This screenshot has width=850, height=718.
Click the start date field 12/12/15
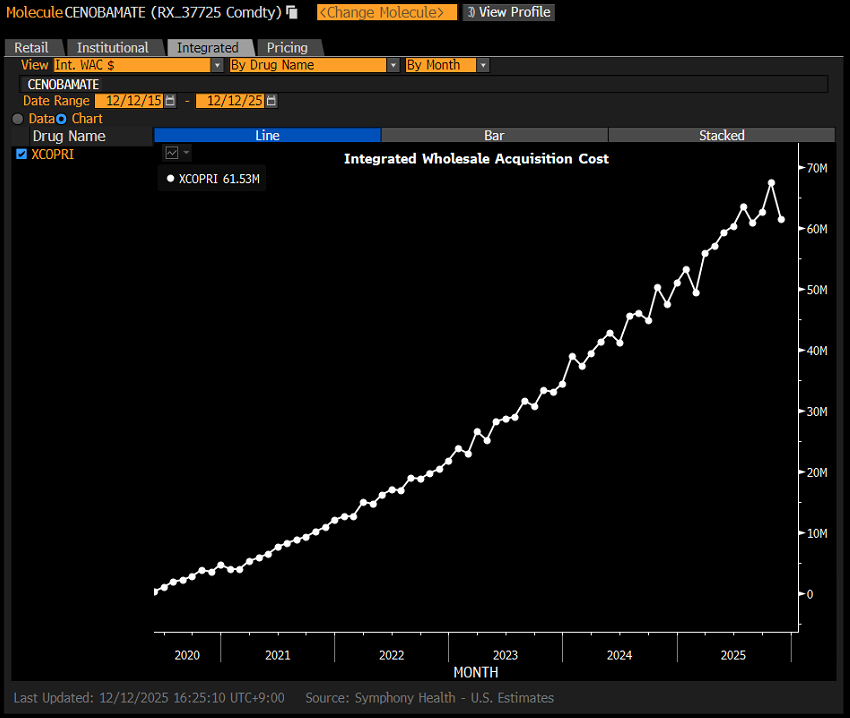(129, 101)
